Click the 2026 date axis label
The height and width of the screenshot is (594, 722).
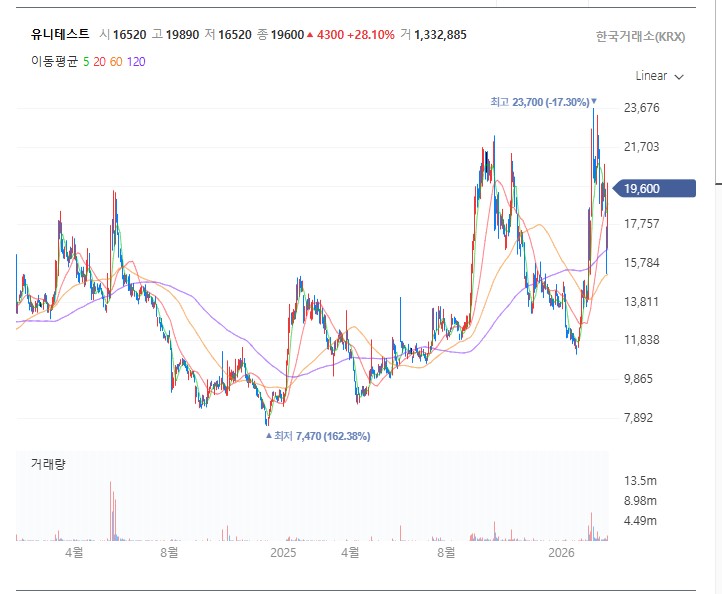tap(561, 553)
